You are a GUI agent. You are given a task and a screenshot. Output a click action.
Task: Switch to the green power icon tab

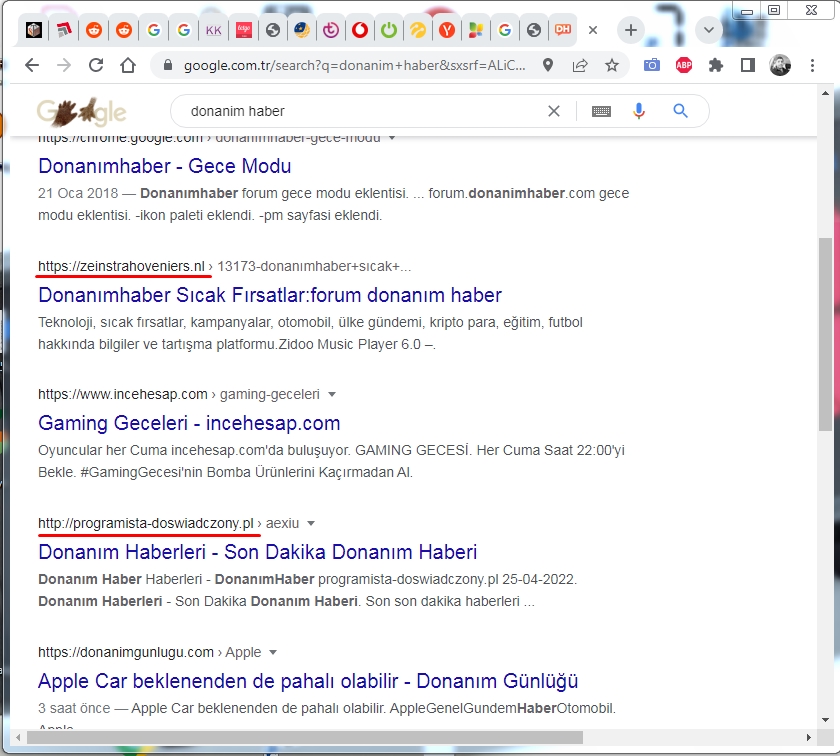pos(389,30)
